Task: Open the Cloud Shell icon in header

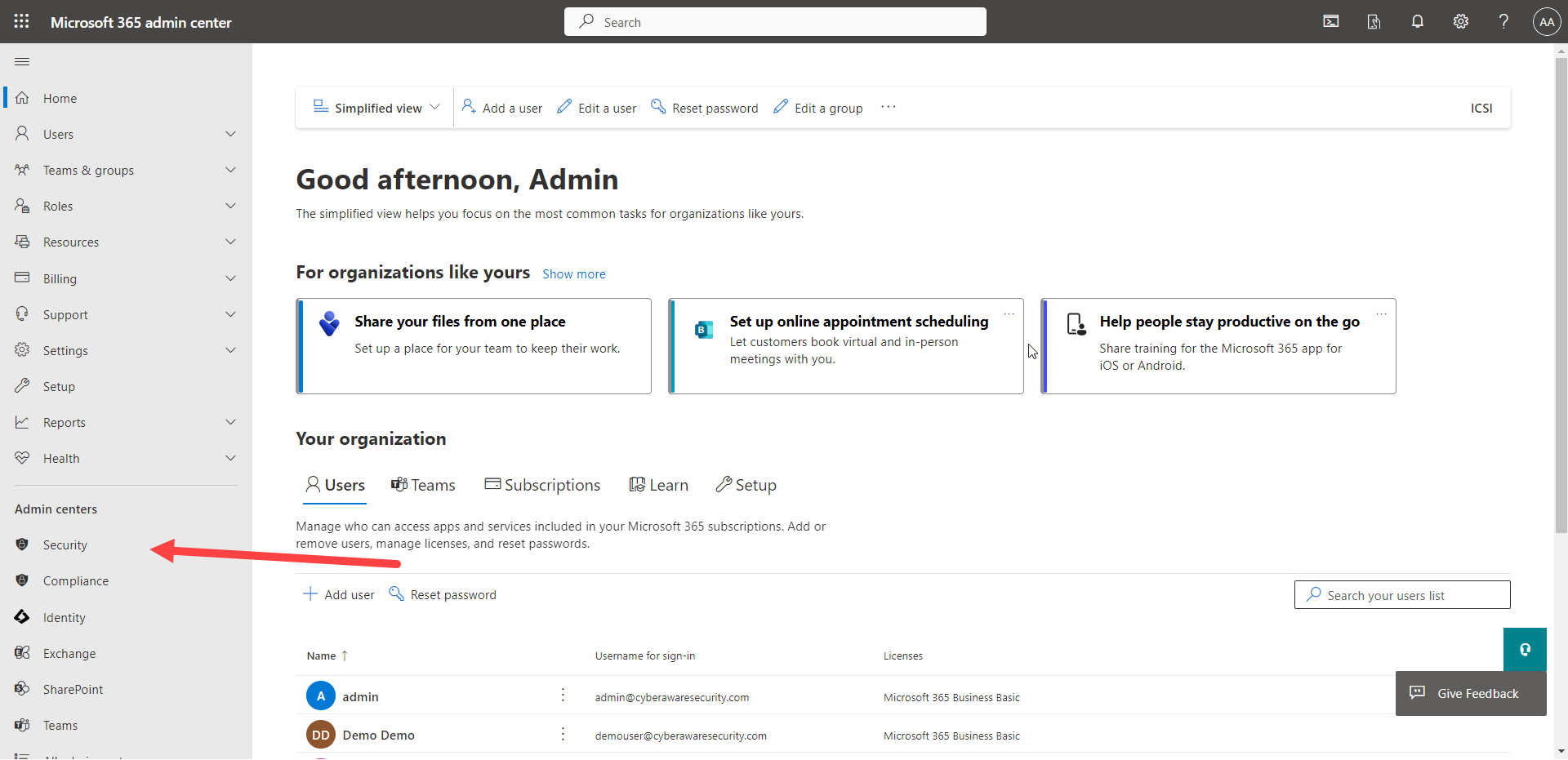Action: (x=1330, y=22)
